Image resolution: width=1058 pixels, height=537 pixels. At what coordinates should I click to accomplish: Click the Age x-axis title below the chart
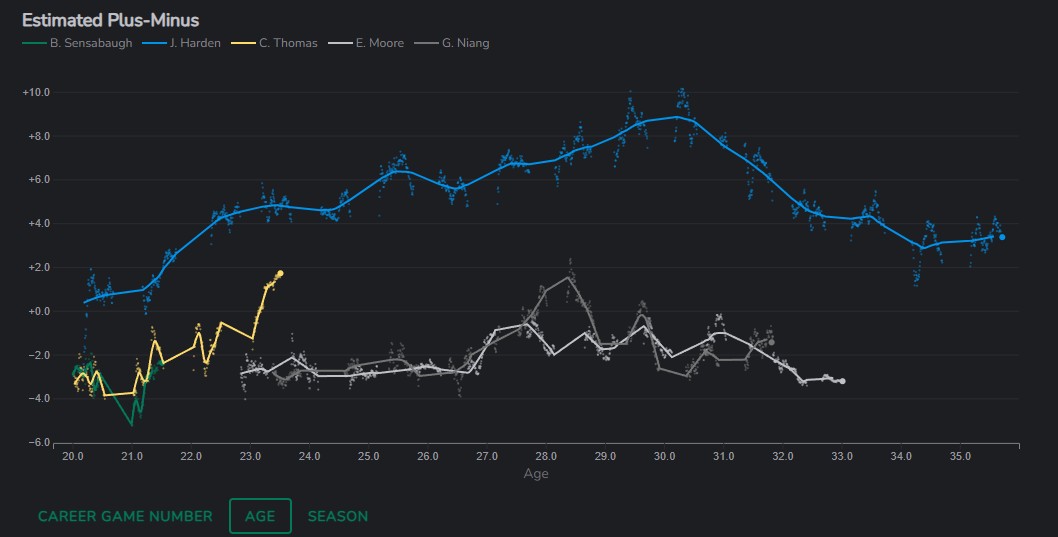536,474
